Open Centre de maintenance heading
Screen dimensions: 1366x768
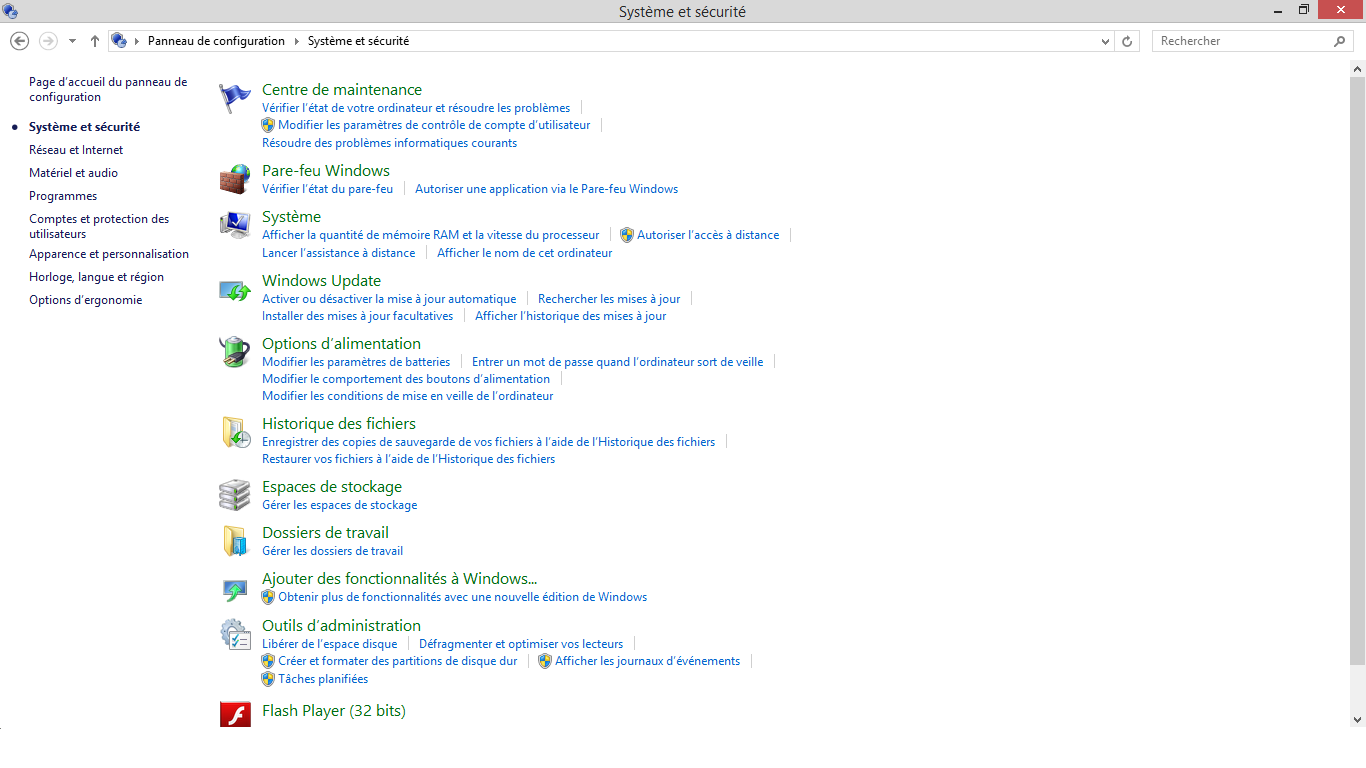pos(342,90)
